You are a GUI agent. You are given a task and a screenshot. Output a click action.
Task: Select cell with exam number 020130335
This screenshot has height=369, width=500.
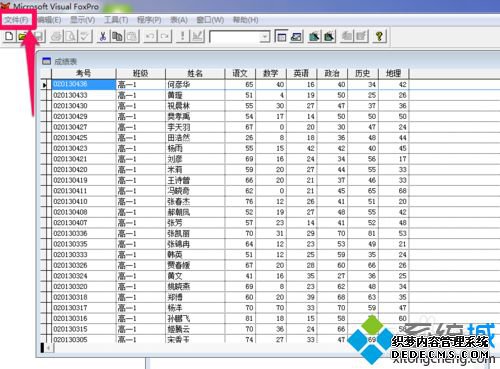pos(84,244)
